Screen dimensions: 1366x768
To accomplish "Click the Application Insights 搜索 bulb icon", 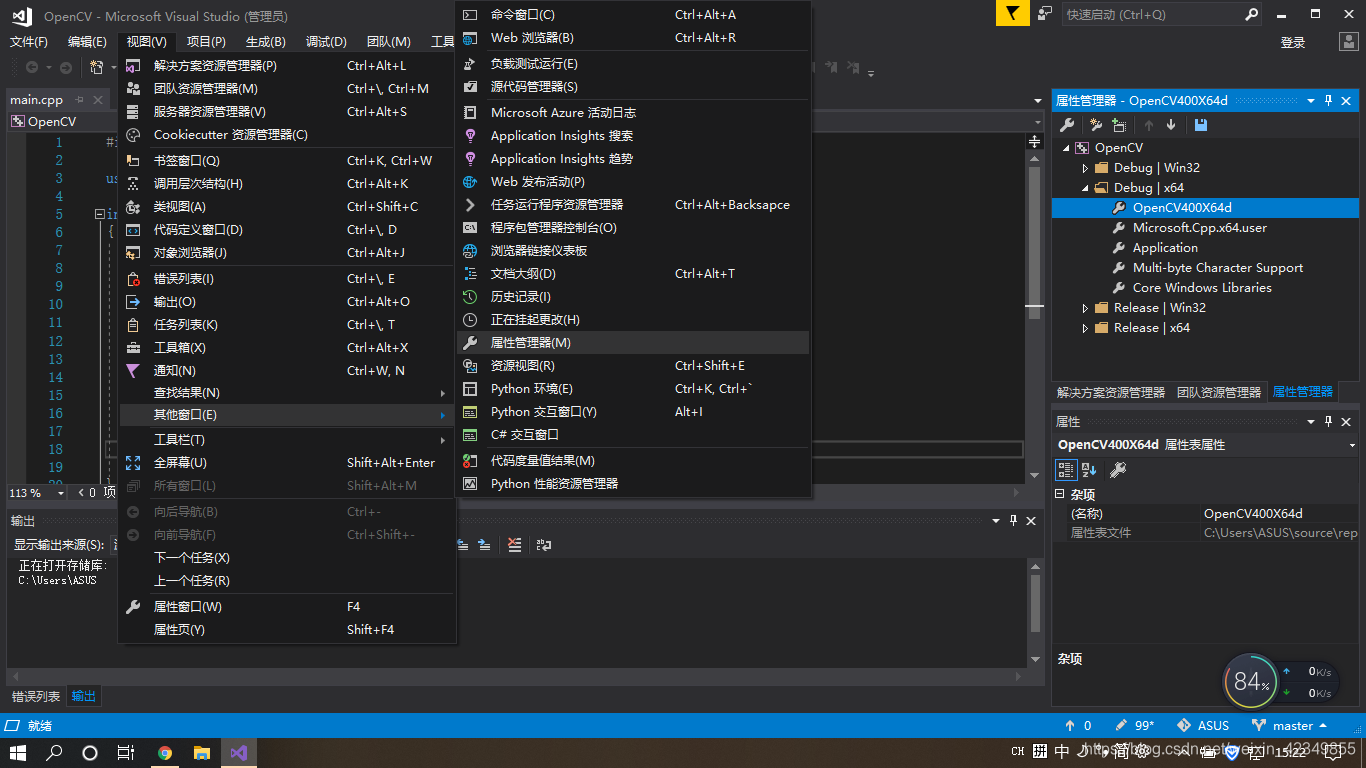I will (470, 135).
